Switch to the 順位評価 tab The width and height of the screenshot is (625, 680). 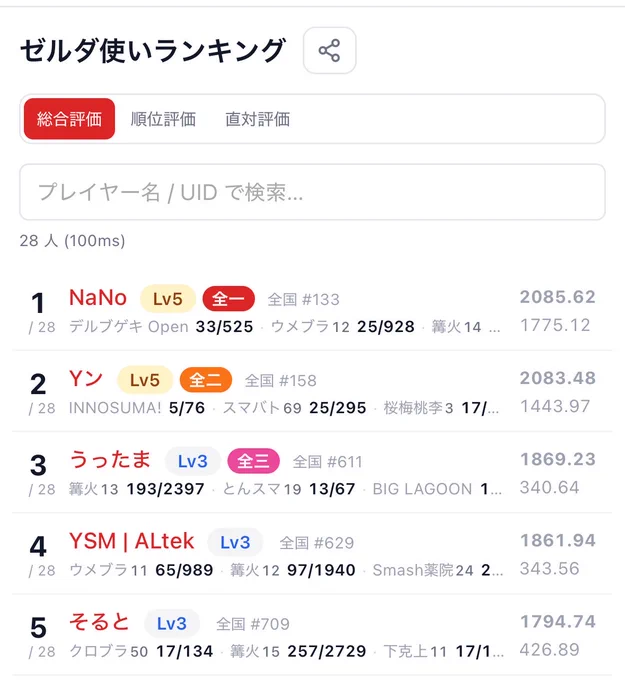[164, 119]
